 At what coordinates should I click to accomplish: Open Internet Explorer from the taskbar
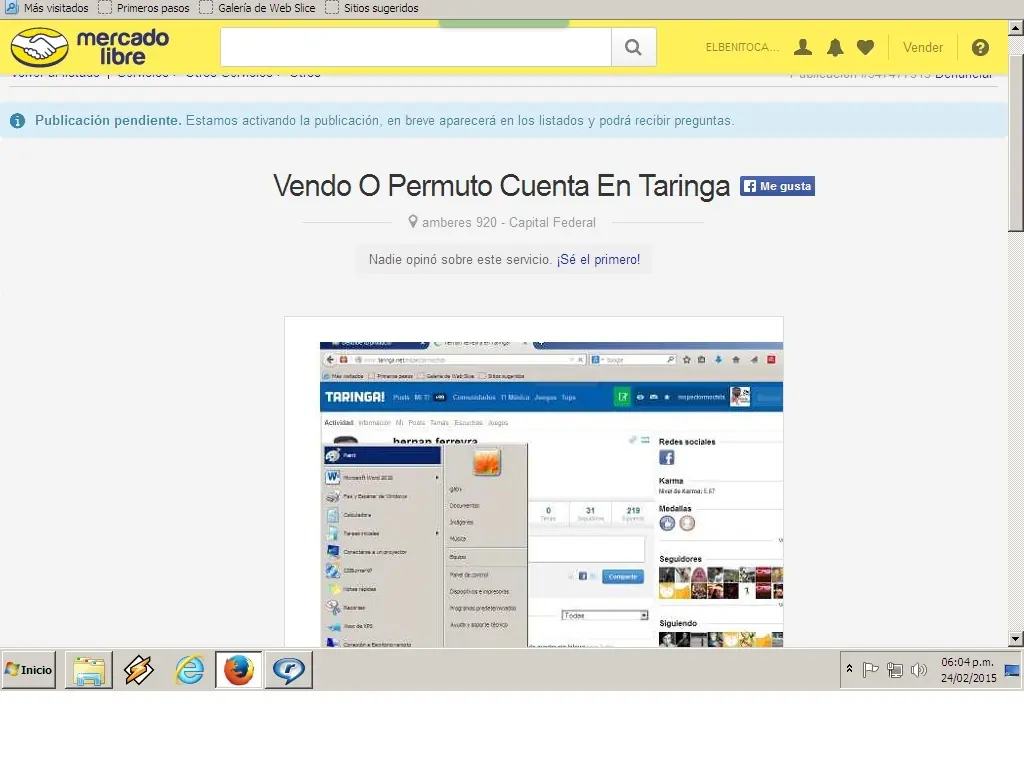[189, 669]
